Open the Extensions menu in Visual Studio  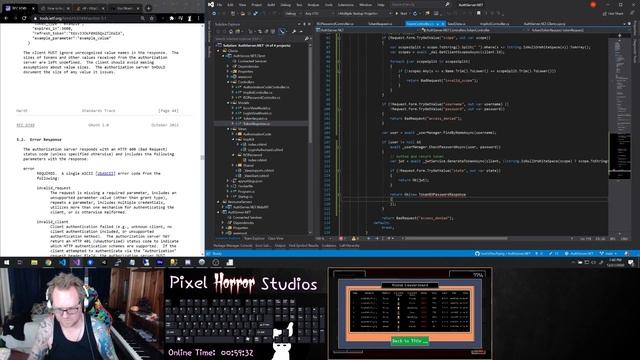(x=346, y=5)
